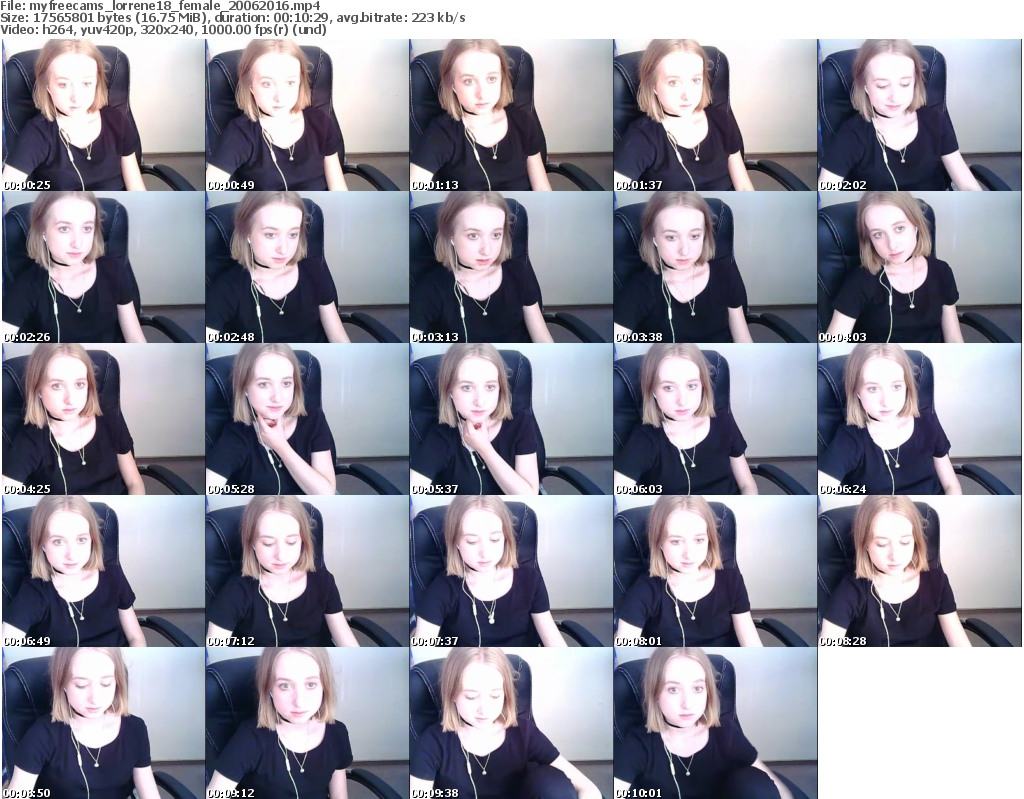
Task: Select the frame stamped 00:03:13
Action: tap(511, 267)
